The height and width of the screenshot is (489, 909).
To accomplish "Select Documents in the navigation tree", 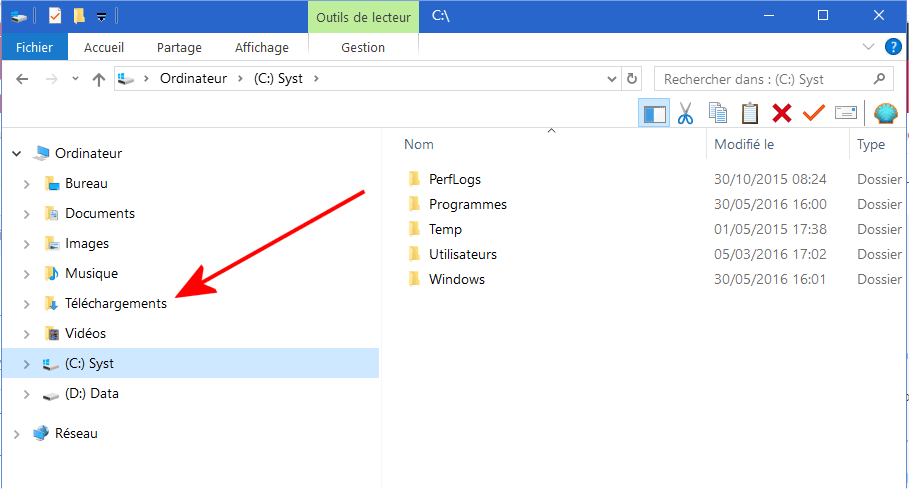I will [x=100, y=213].
